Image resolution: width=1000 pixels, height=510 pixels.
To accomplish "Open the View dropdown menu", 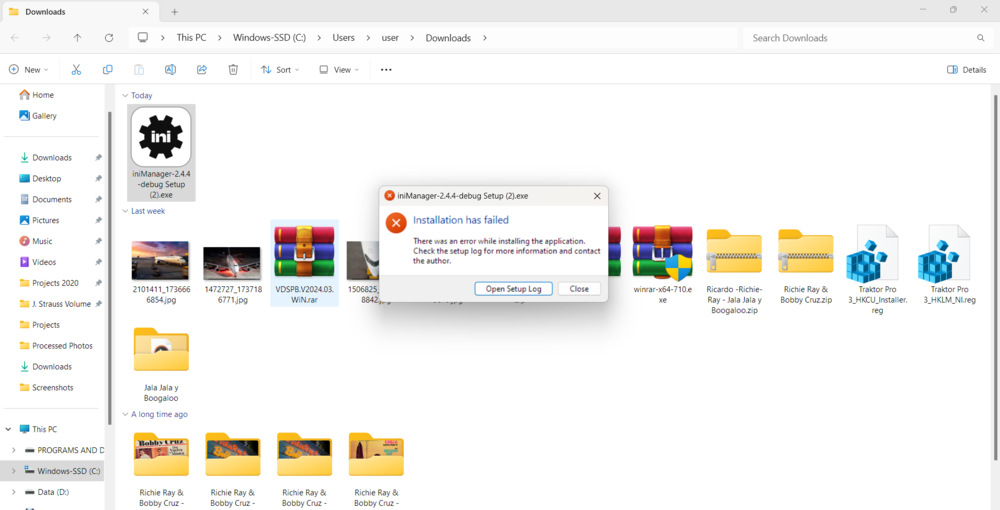I will click(x=338, y=70).
